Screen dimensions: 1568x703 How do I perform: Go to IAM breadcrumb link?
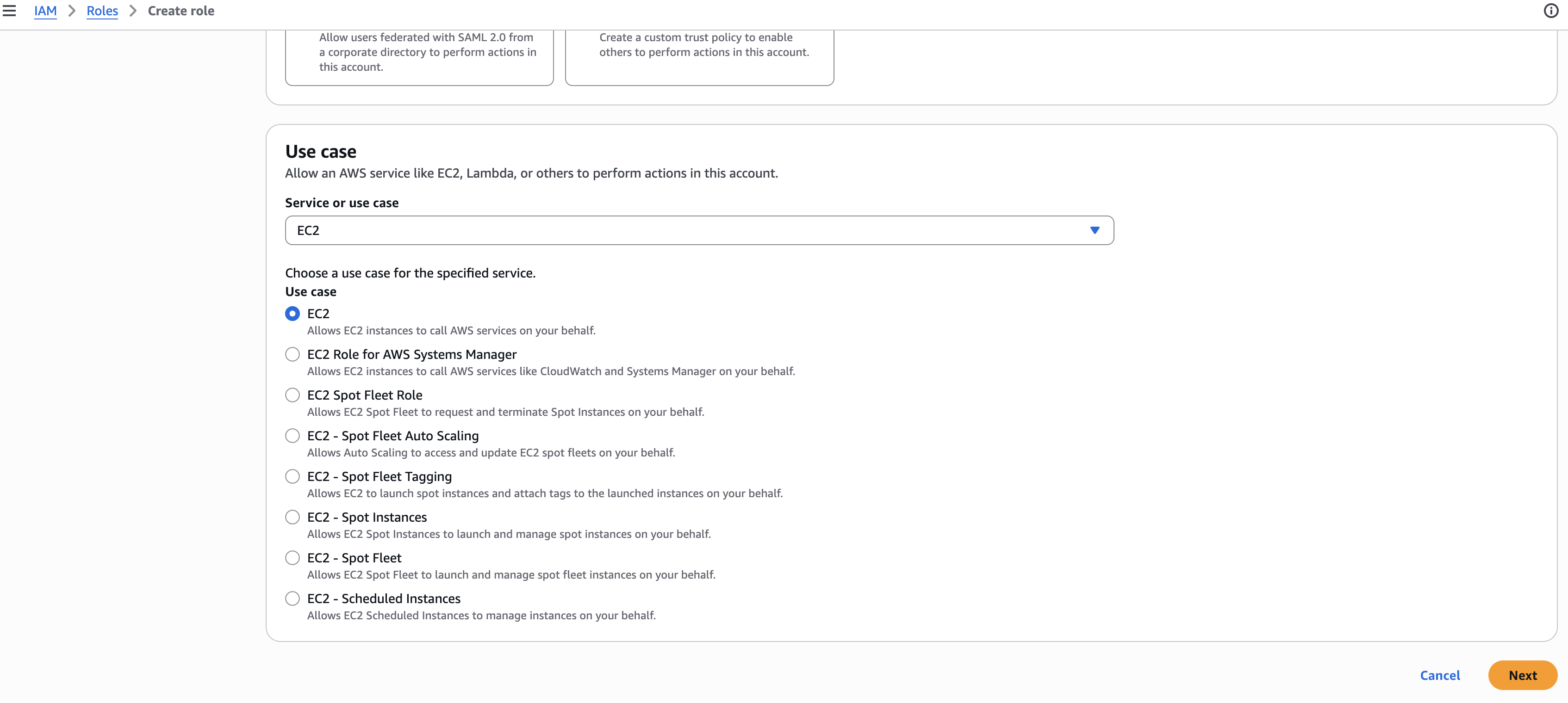click(x=45, y=11)
